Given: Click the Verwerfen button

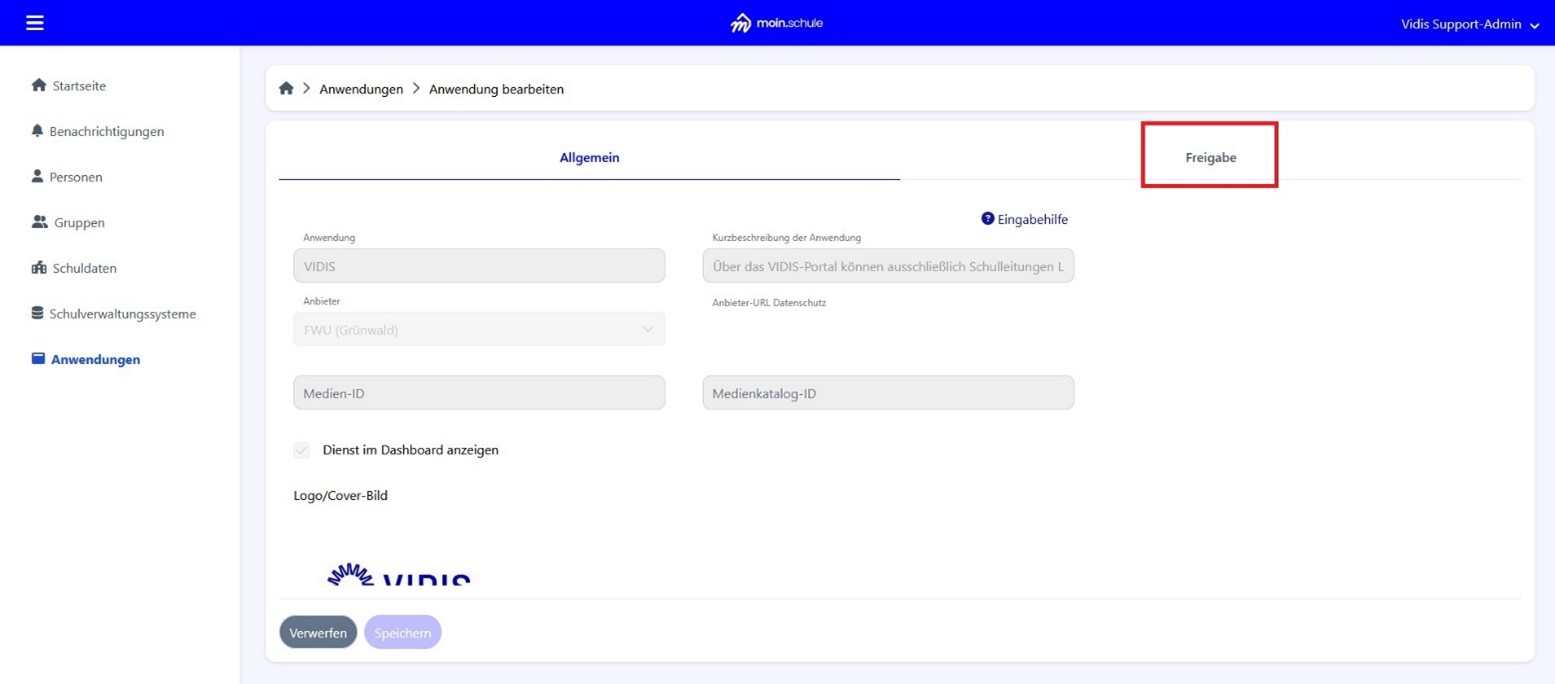Looking at the screenshot, I should click(318, 632).
